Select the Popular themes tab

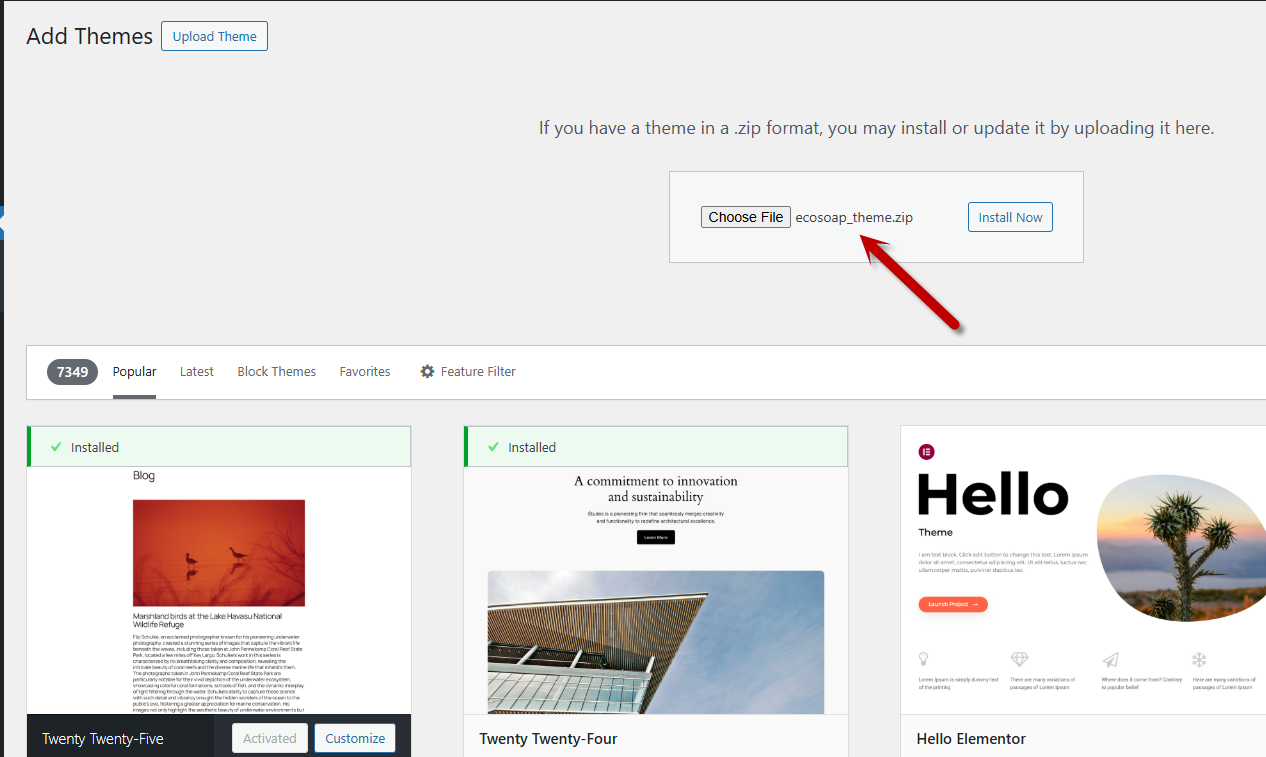click(x=134, y=371)
